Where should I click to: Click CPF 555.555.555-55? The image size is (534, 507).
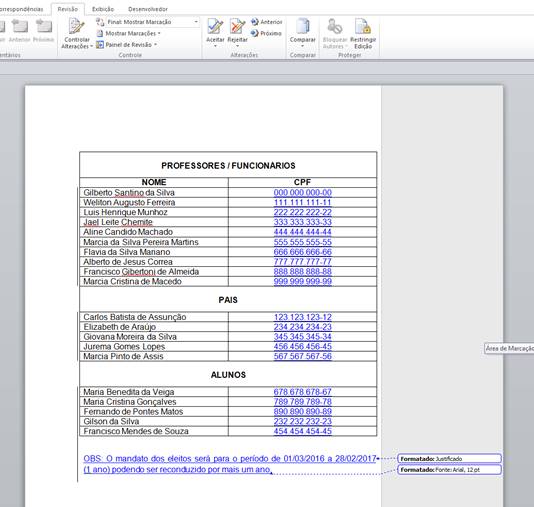coord(302,242)
